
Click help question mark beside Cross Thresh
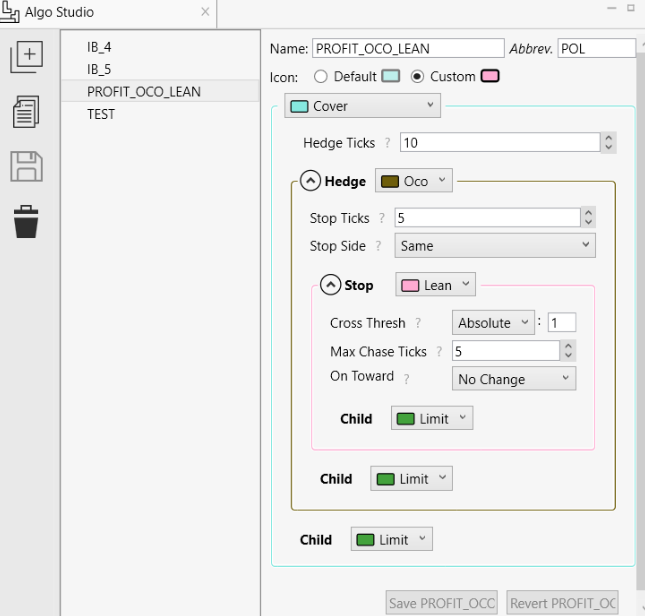pyautogui.click(x=418, y=323)
